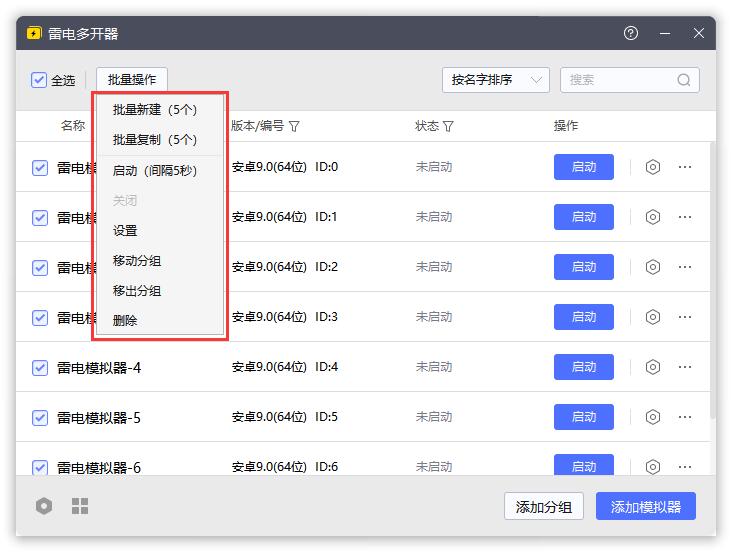Expand the 按名字排序 sort dropdown
Viewport: 736px width, 556px height.
pos(498,80)
